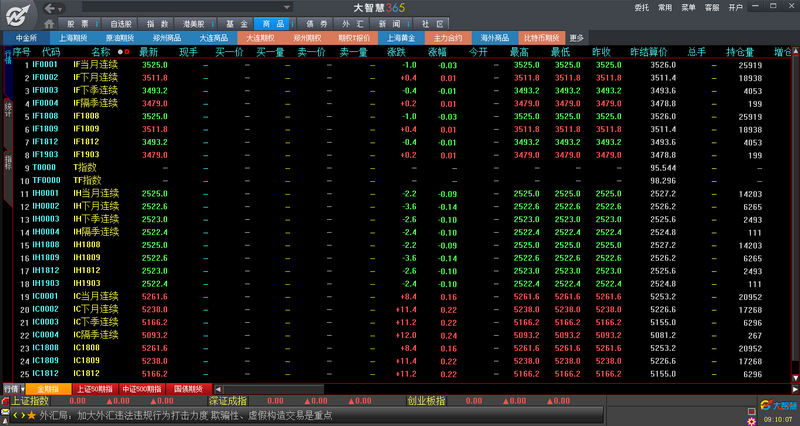Switch to the 自选股 tab
This screenshot has width=800, height=426.
(x=121, y=24)
